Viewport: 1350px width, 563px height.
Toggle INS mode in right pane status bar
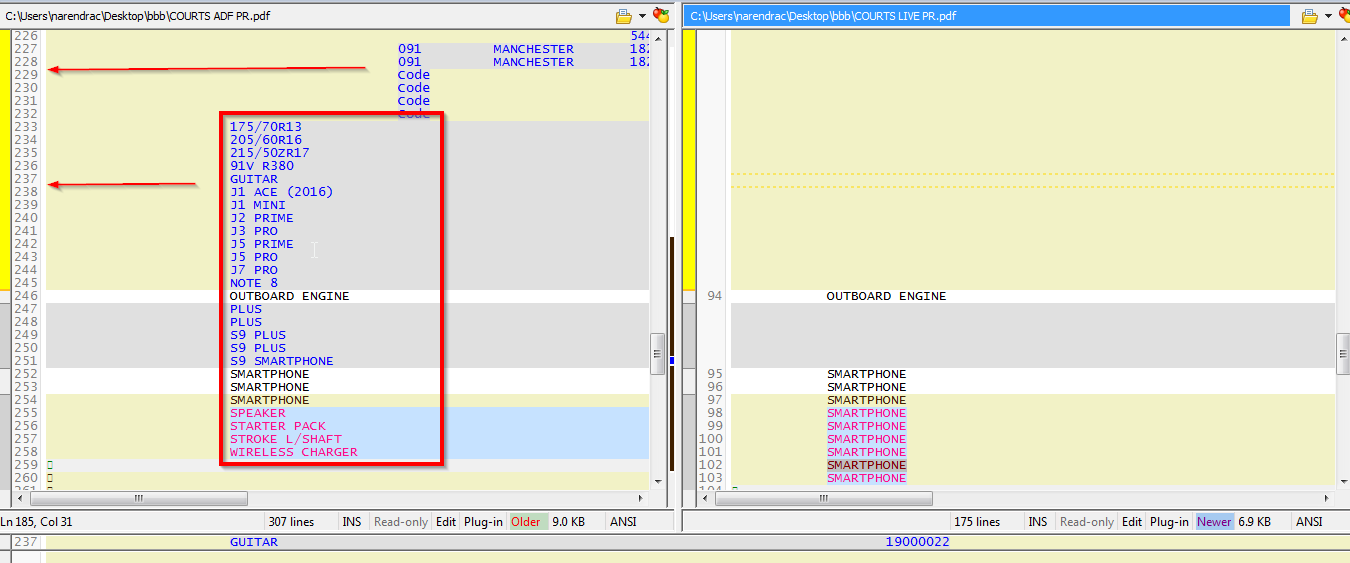pyautogui.click(x=1038, y=522)
